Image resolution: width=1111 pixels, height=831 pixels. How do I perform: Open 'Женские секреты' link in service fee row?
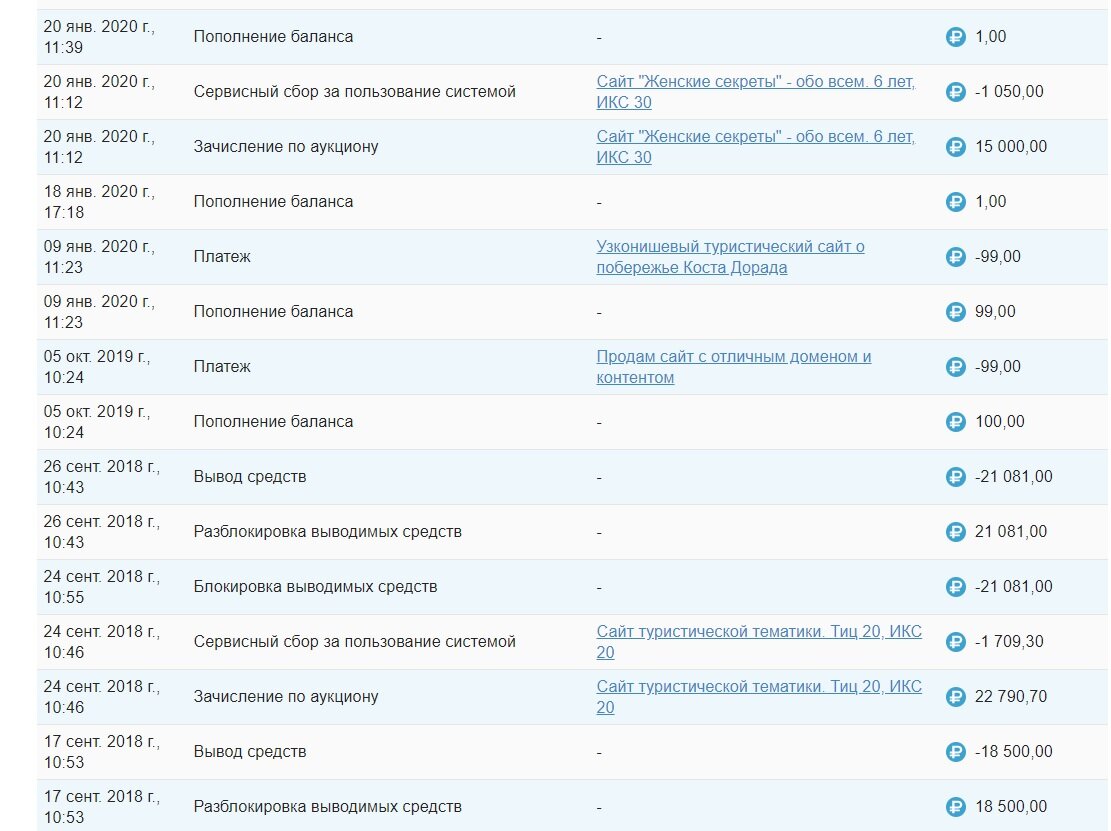click(x=755, y=92)
